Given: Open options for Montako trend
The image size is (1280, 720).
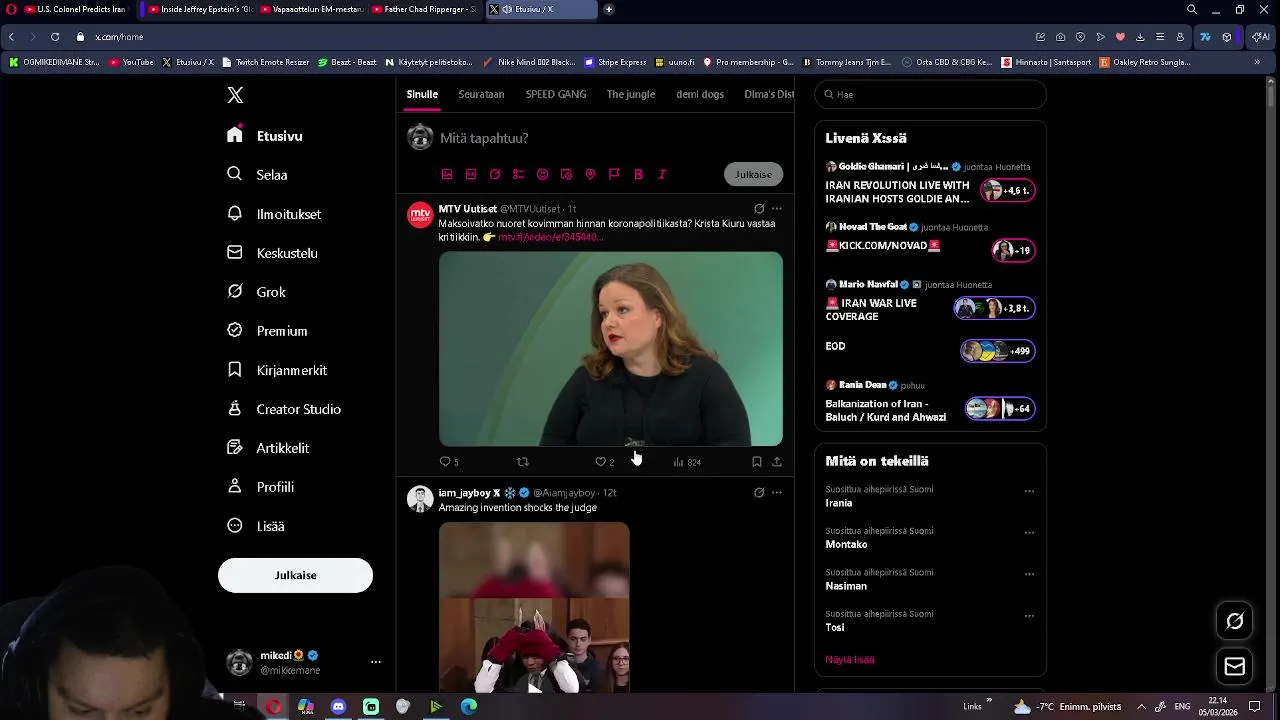Looking at the screenshot, I should [x=1029, y=533].
